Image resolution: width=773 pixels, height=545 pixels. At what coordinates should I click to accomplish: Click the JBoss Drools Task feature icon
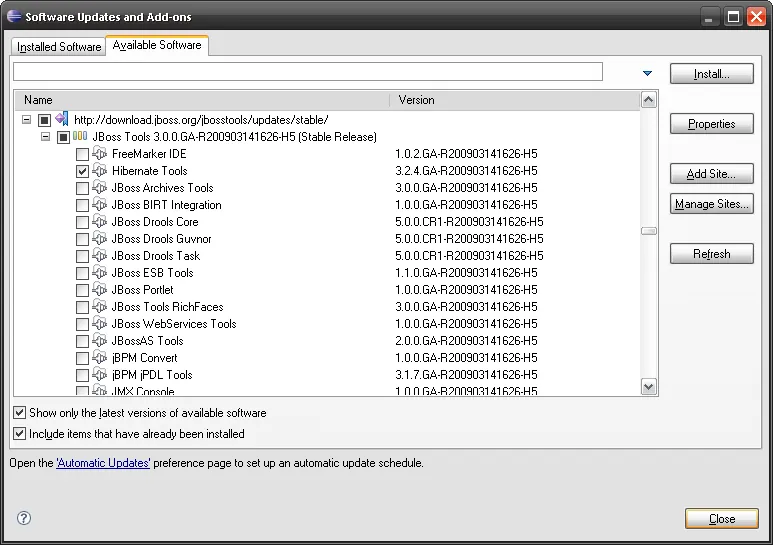[x=100, y=255]
